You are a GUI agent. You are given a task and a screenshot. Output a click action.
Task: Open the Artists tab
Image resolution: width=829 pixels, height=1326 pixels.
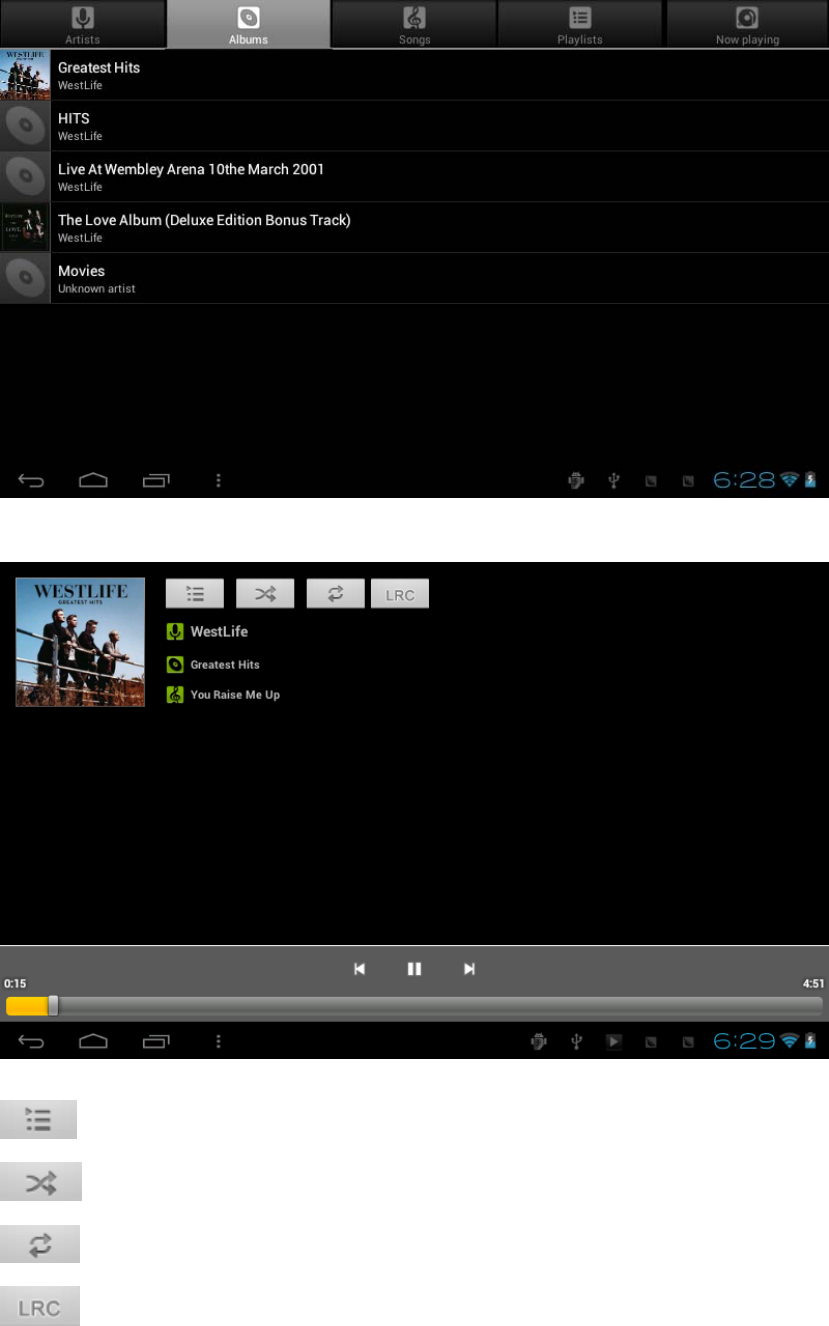[82, 24]
